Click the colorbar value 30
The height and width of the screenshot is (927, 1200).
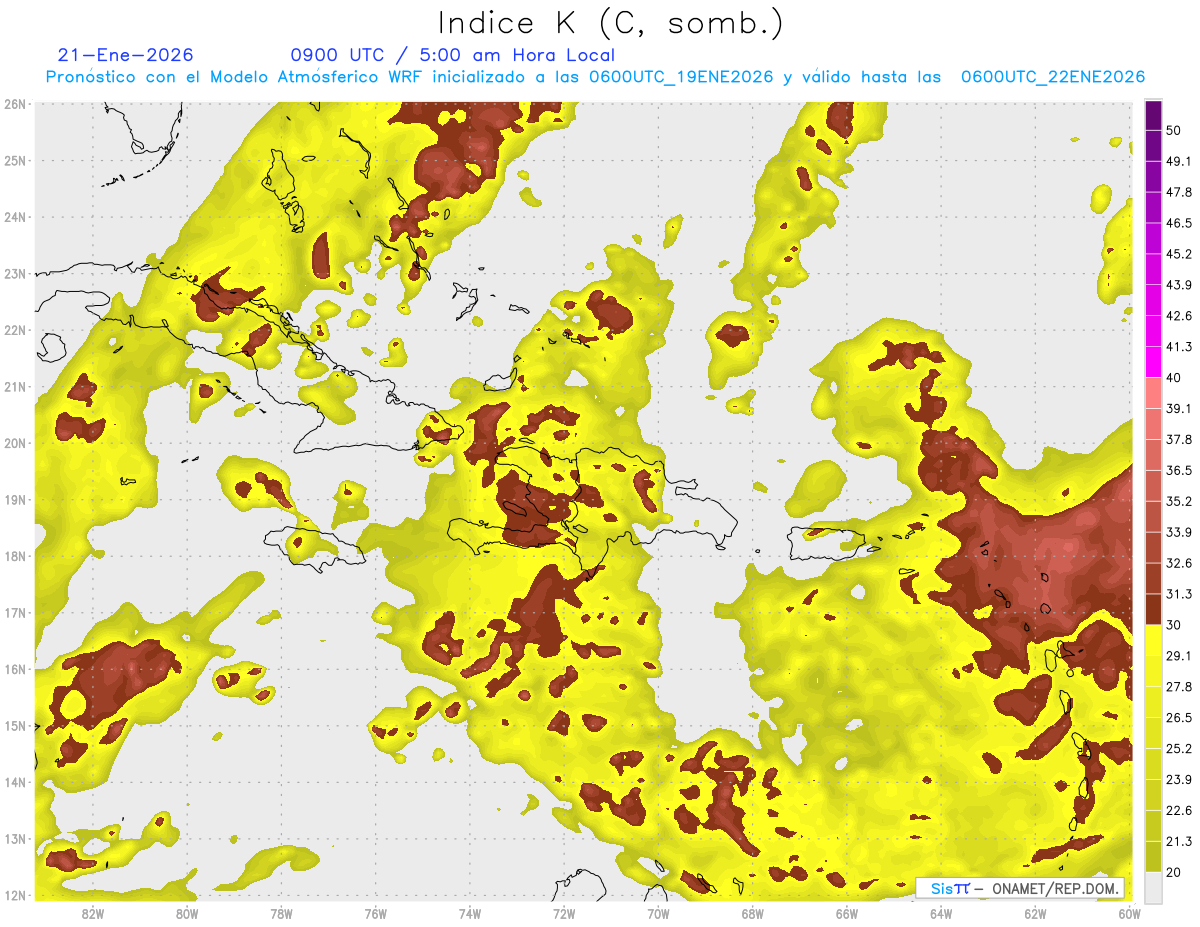[x=1174, y=625]
